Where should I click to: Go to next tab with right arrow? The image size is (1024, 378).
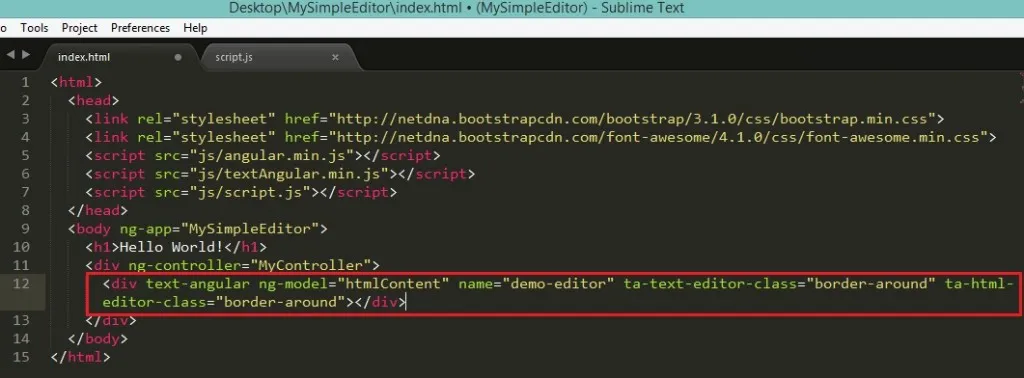(26, 55)
